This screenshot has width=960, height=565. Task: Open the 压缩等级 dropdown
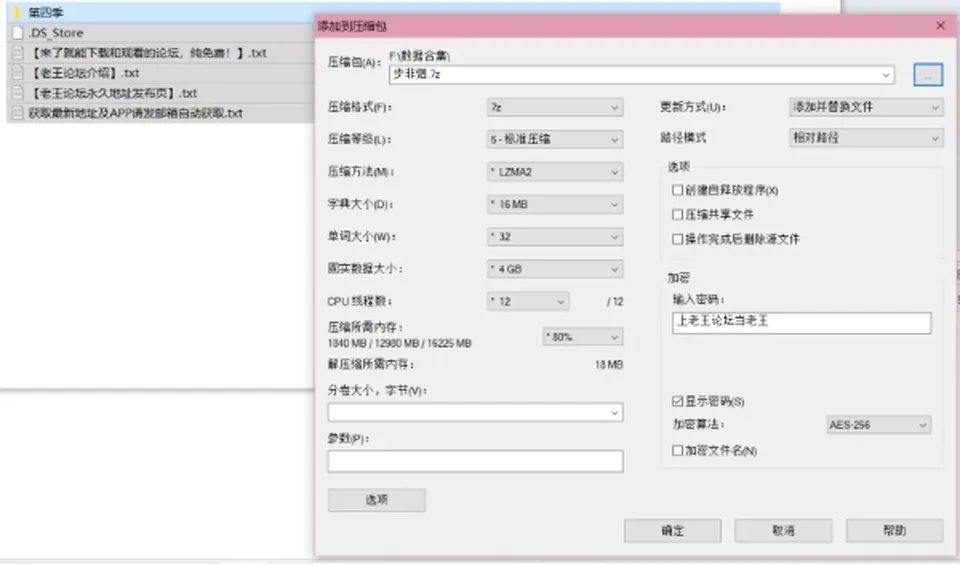[x=555, y=140]
